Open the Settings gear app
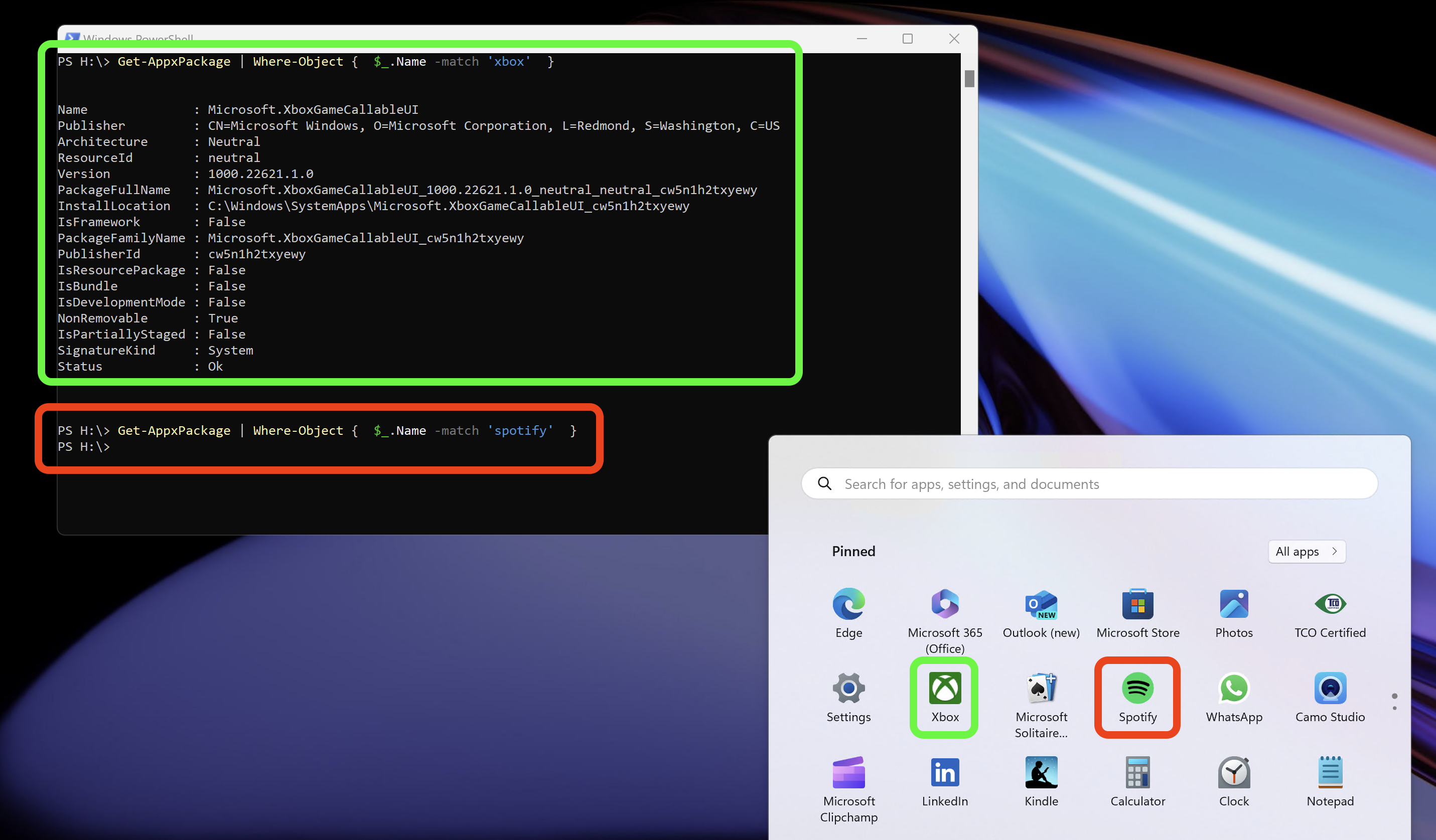Image resolution: width=1436 pixels, height=840 pixels. point(848,697)
